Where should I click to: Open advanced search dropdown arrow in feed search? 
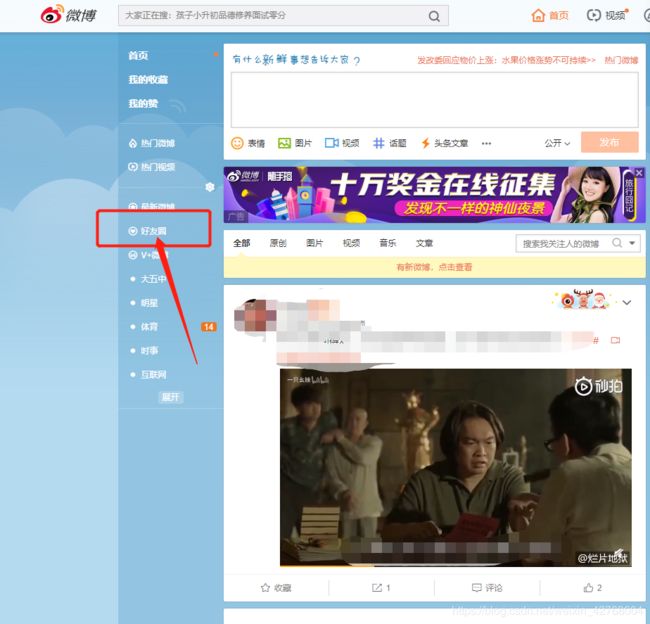(632, 243)
